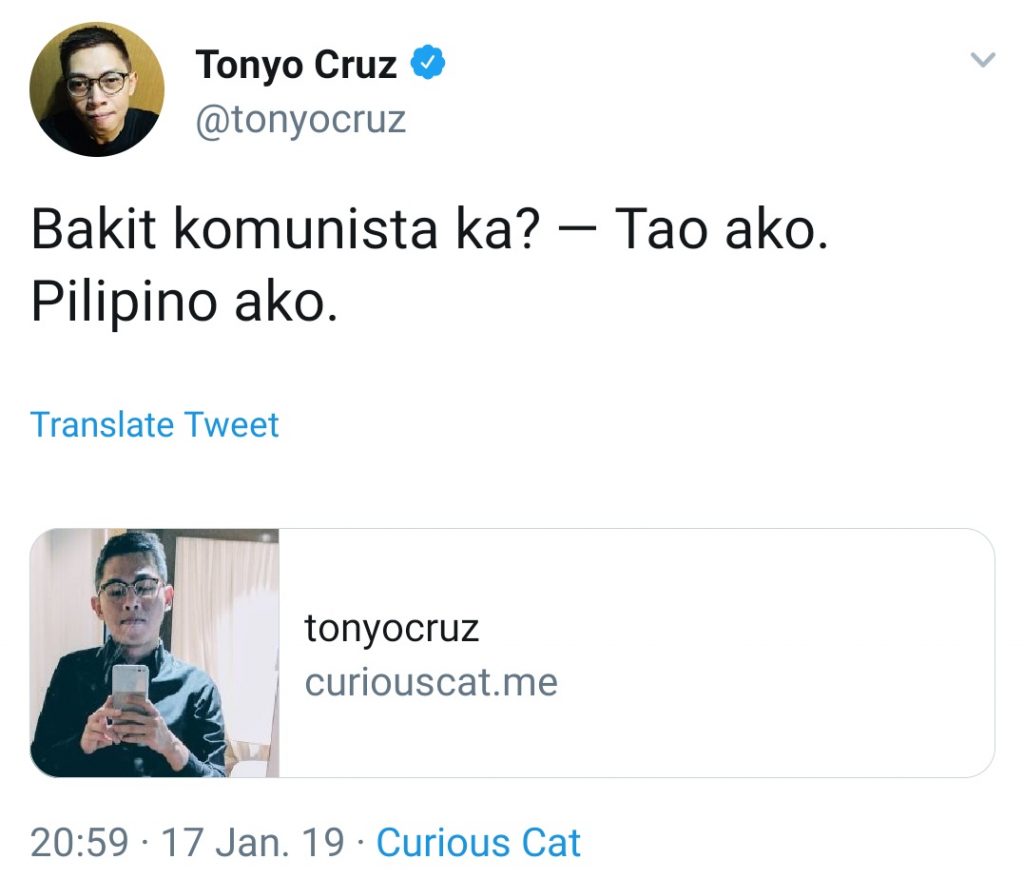Viewport: 1024px width, 879px height.
Task: Click the word 'Bakit' in the tweet
Action: 93,230
